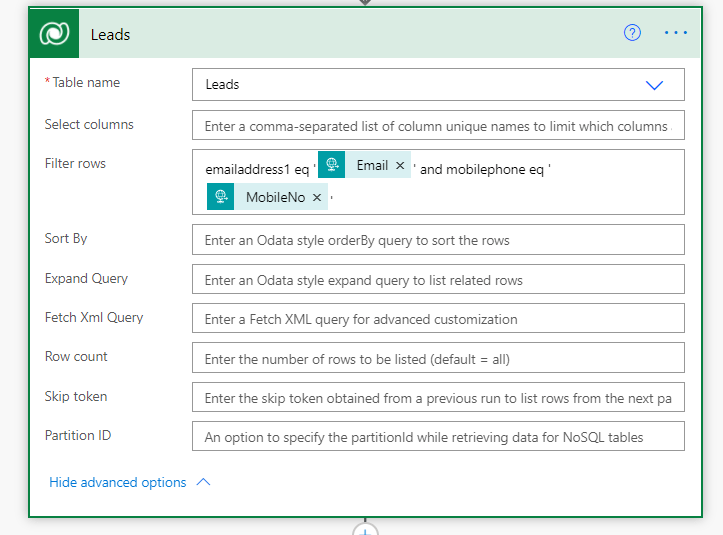The width and height of the screenshot is (723, 535).
Task: Click the MobileNo dynamic content token icon
Action: click(222, 197)
